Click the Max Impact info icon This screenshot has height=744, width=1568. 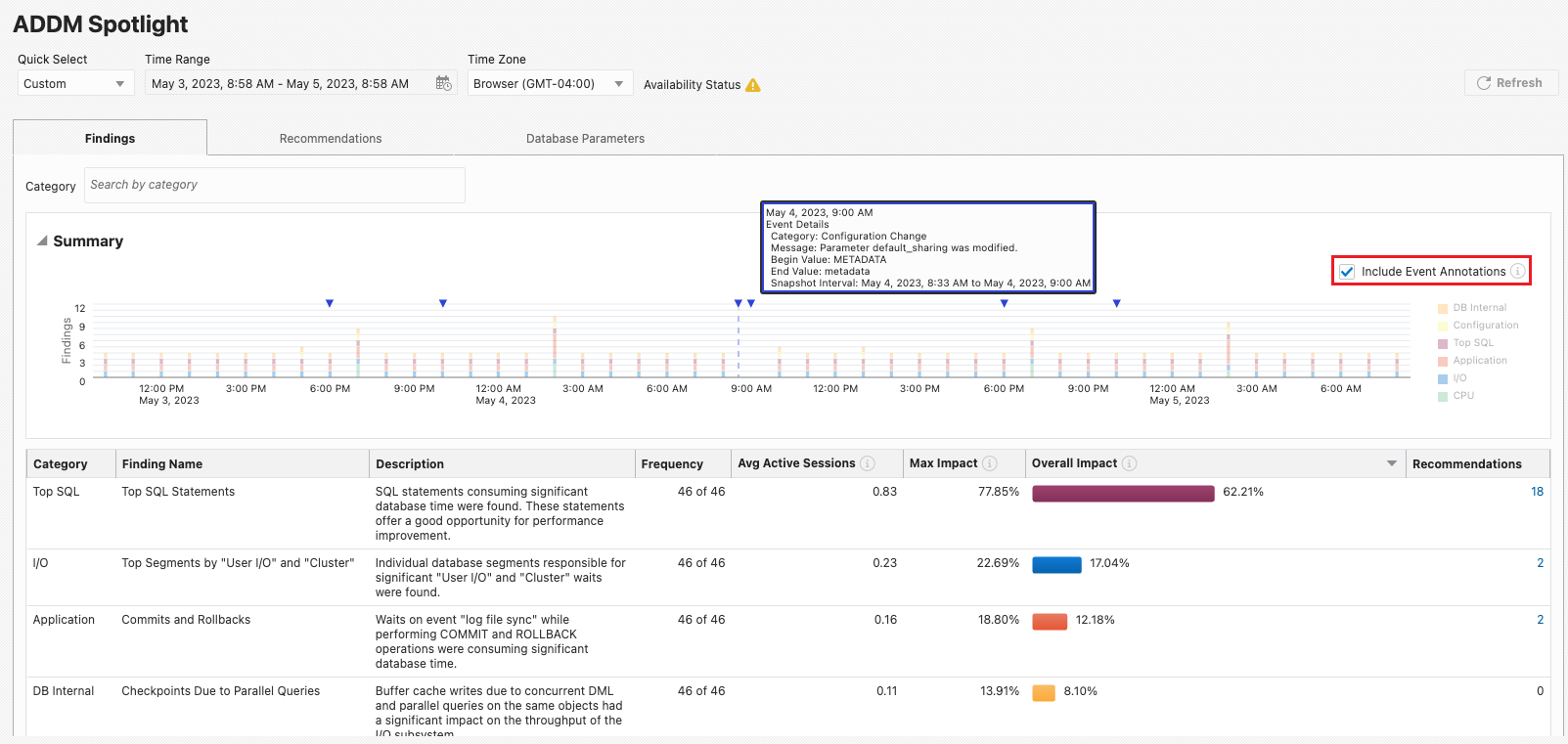989,463
